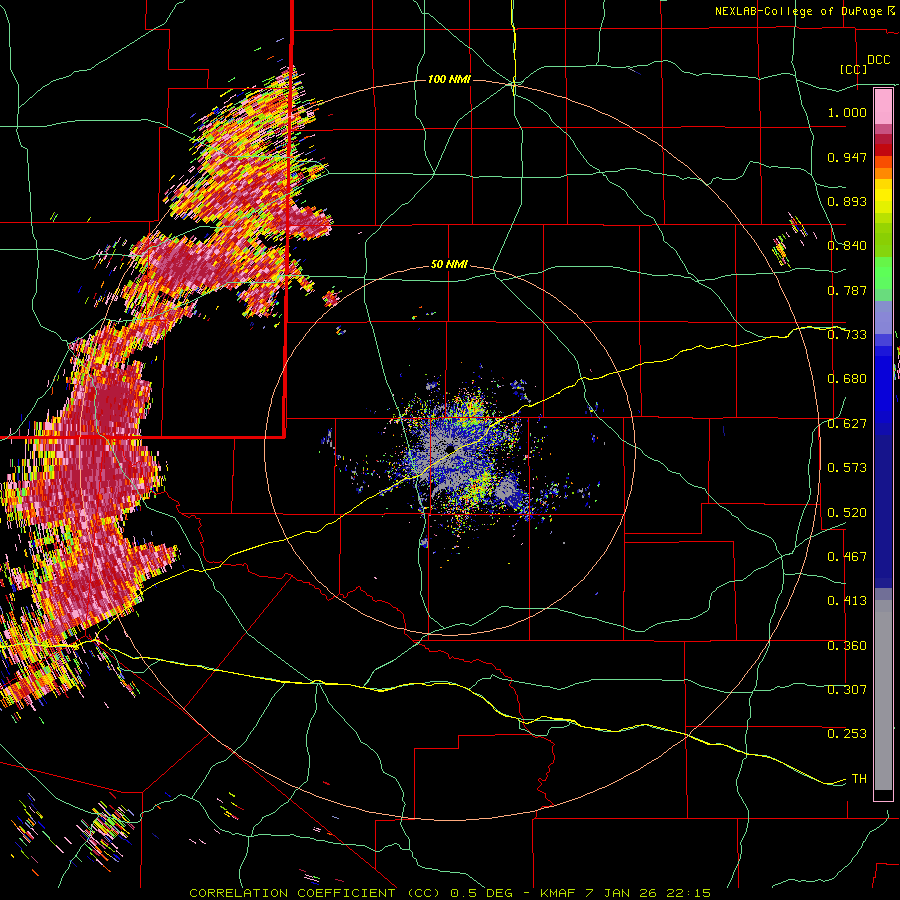
Task: Click the black radar site dot at center
Action: coord(450,449)
